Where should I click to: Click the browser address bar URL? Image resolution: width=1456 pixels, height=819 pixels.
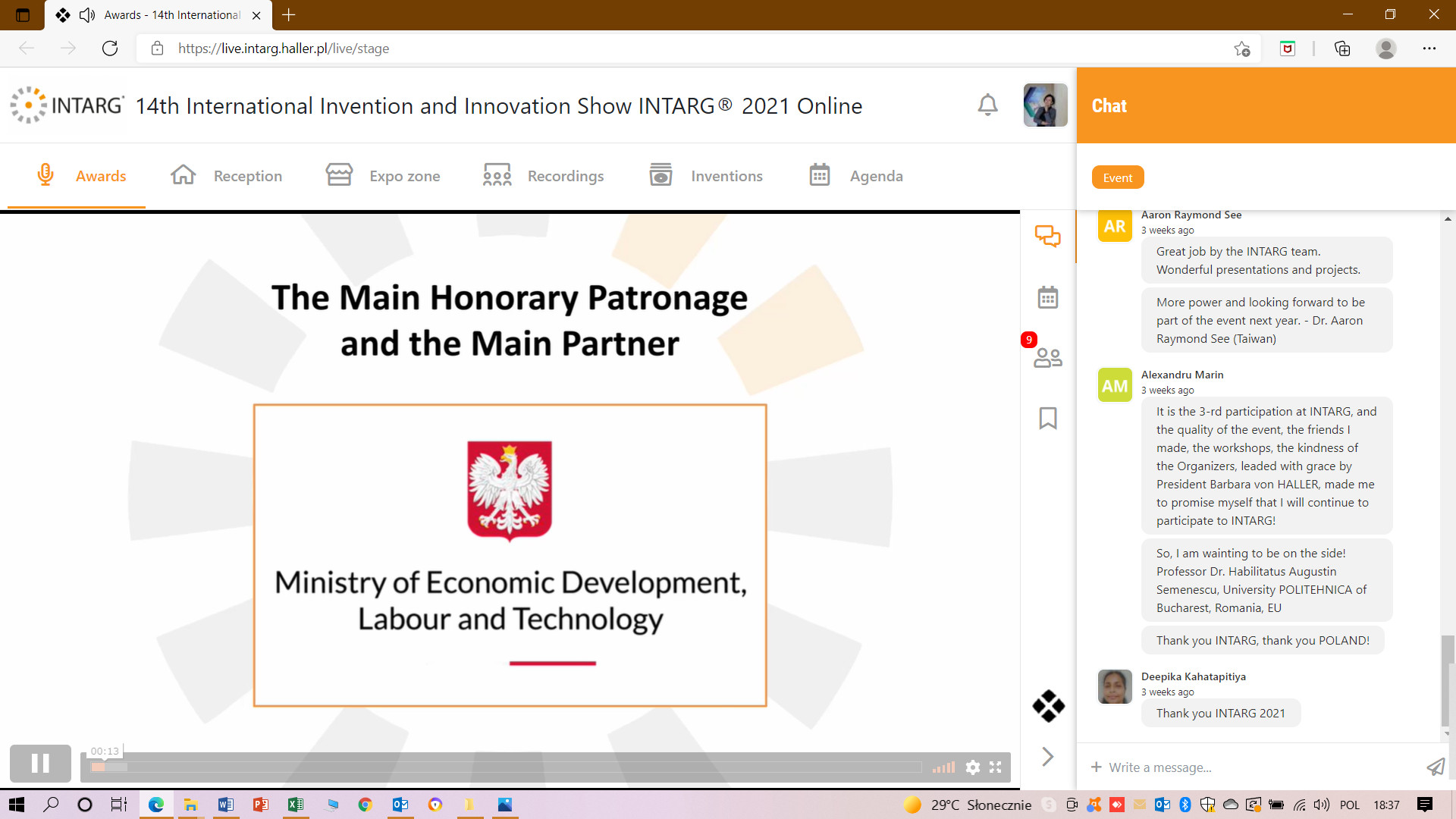[284, 49]
